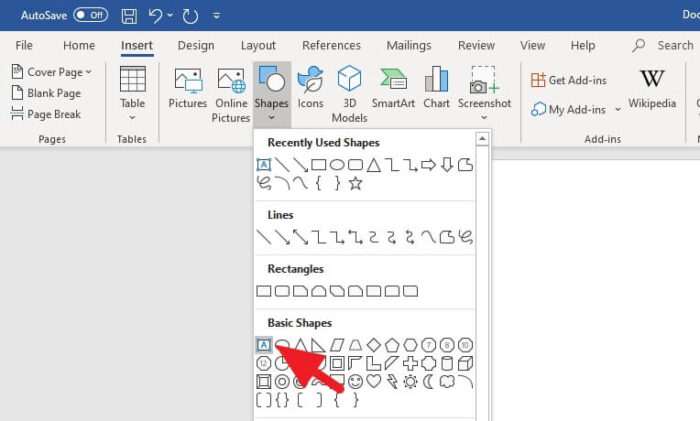Image resolution: width=700 pixels, height=421 pixels.
Task: Switch to the Design tab
Action: [x=196, y=45]
